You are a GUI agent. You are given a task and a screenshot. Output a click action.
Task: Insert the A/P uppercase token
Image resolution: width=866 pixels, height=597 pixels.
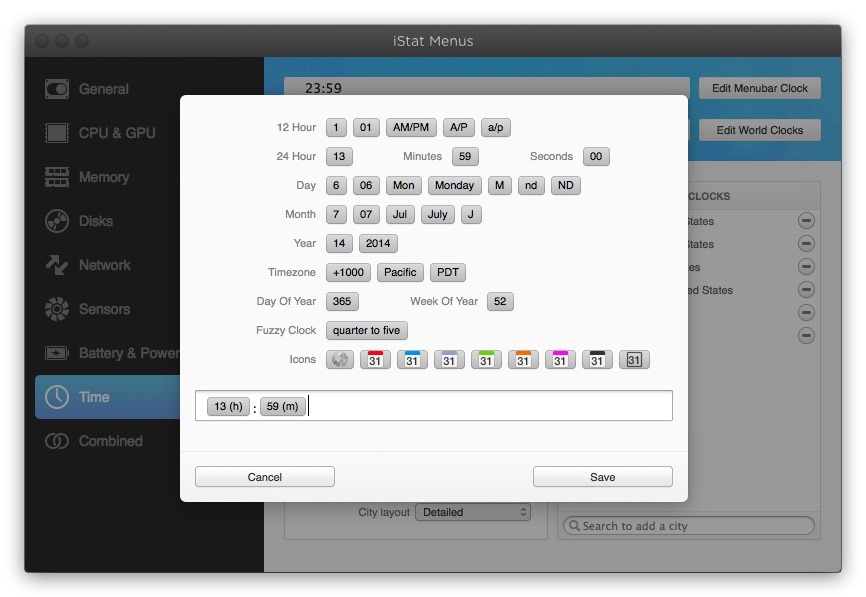[458, 127]
